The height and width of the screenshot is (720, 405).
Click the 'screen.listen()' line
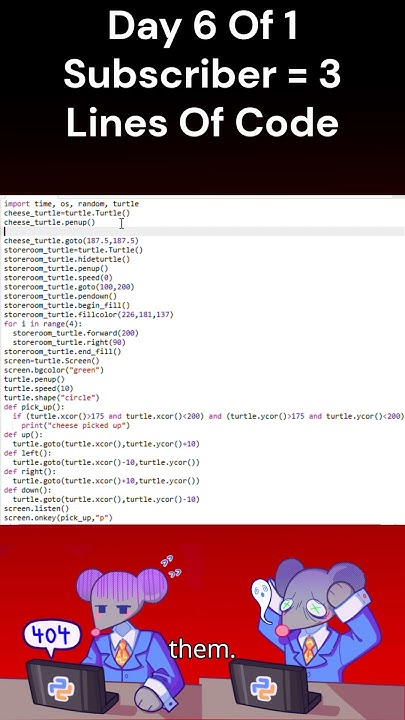point(36,508)
